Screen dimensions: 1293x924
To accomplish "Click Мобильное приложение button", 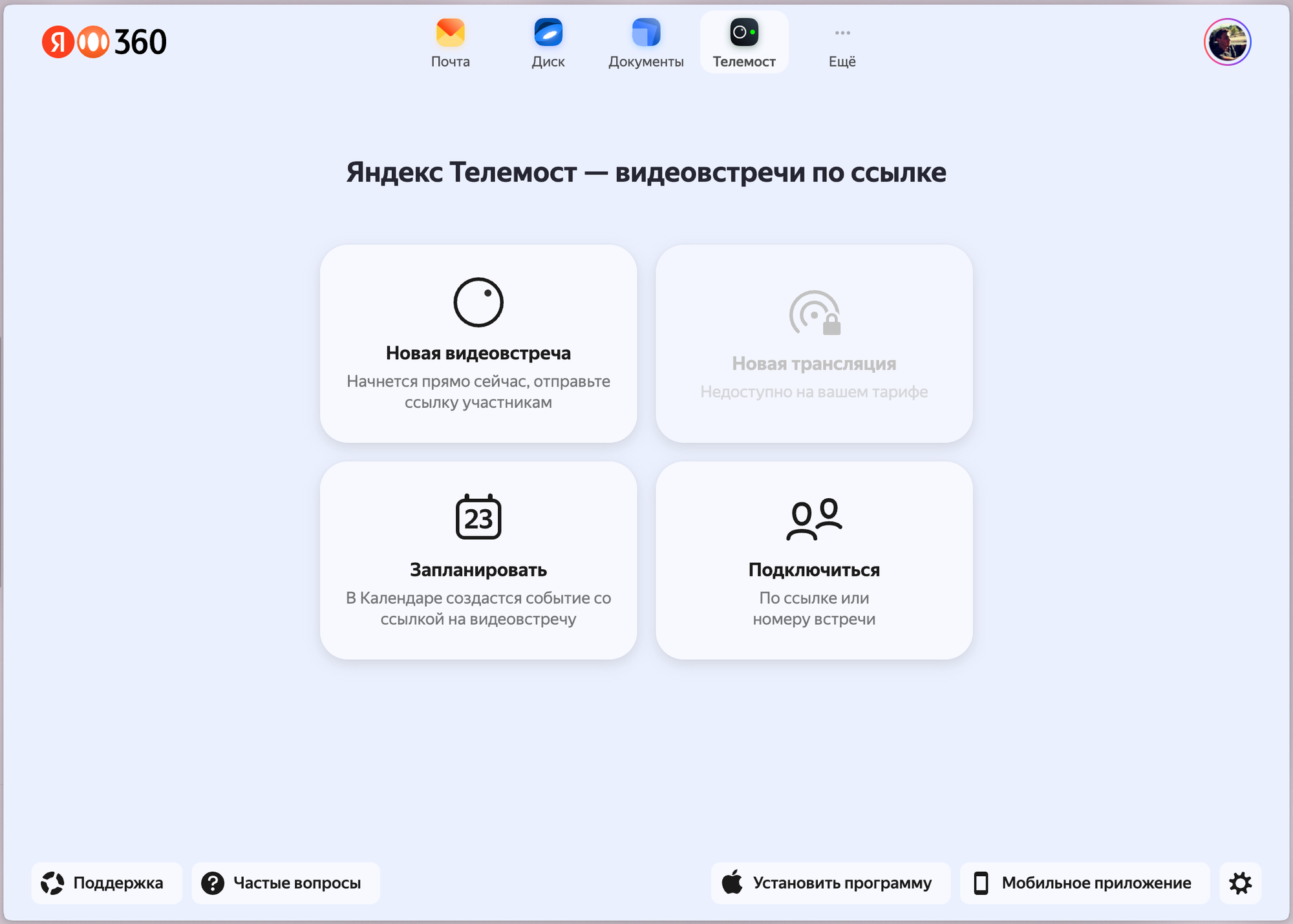I will click(1085, 883).
